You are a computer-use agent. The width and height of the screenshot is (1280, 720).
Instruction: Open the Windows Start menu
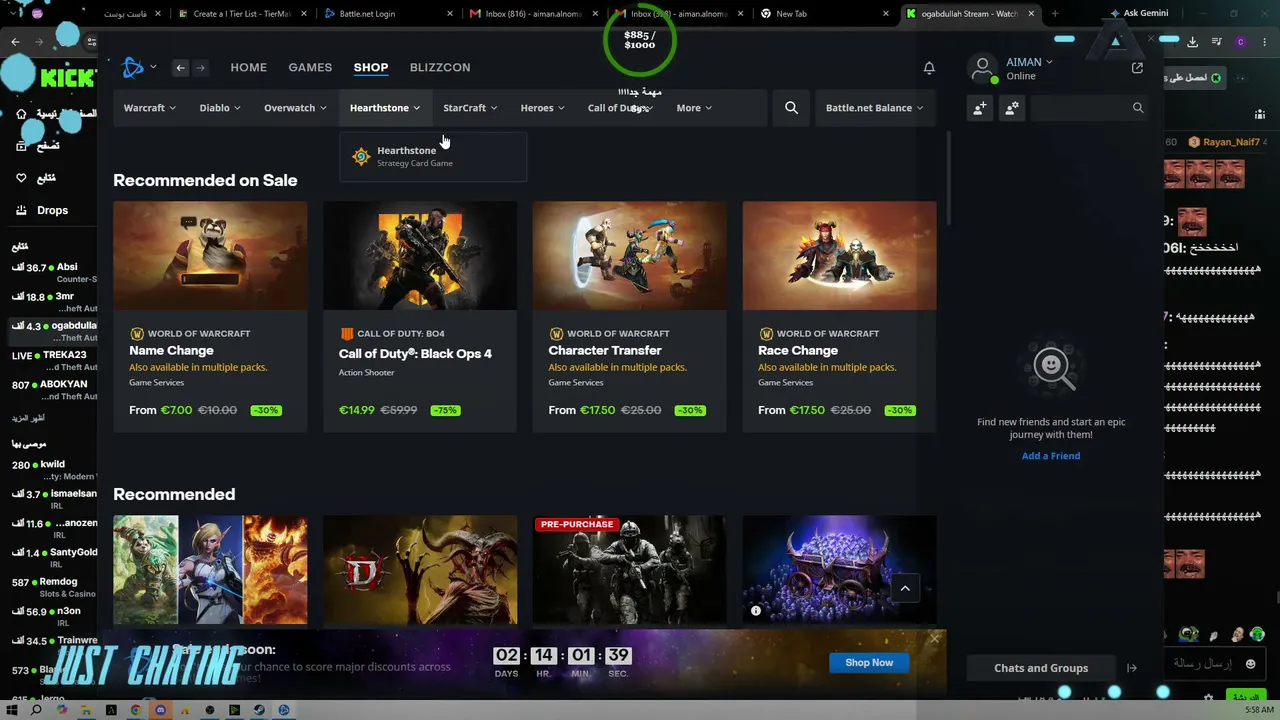(12, 710)
